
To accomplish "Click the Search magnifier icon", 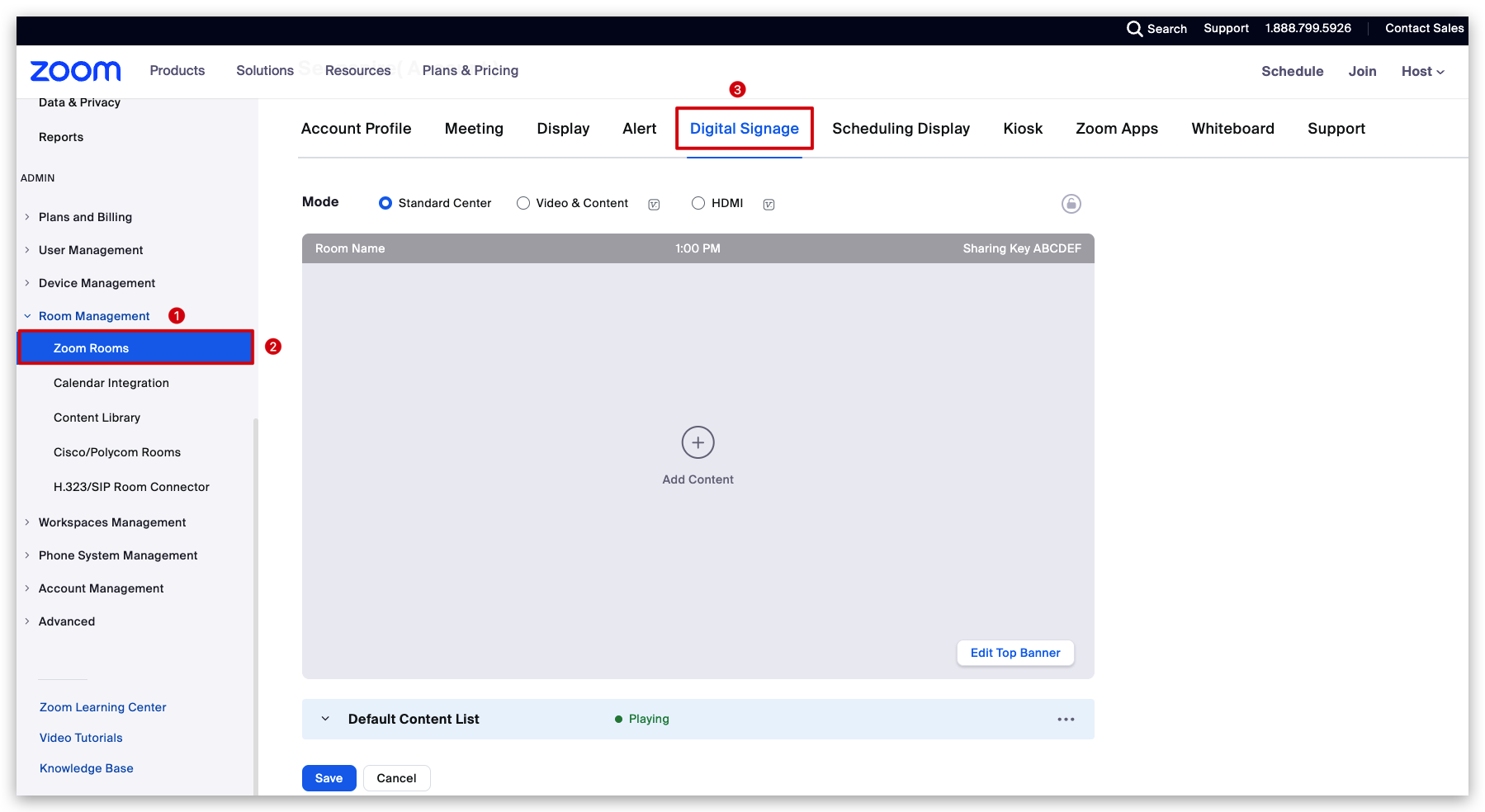I will pyautogui.click(x=1135, y=29).
